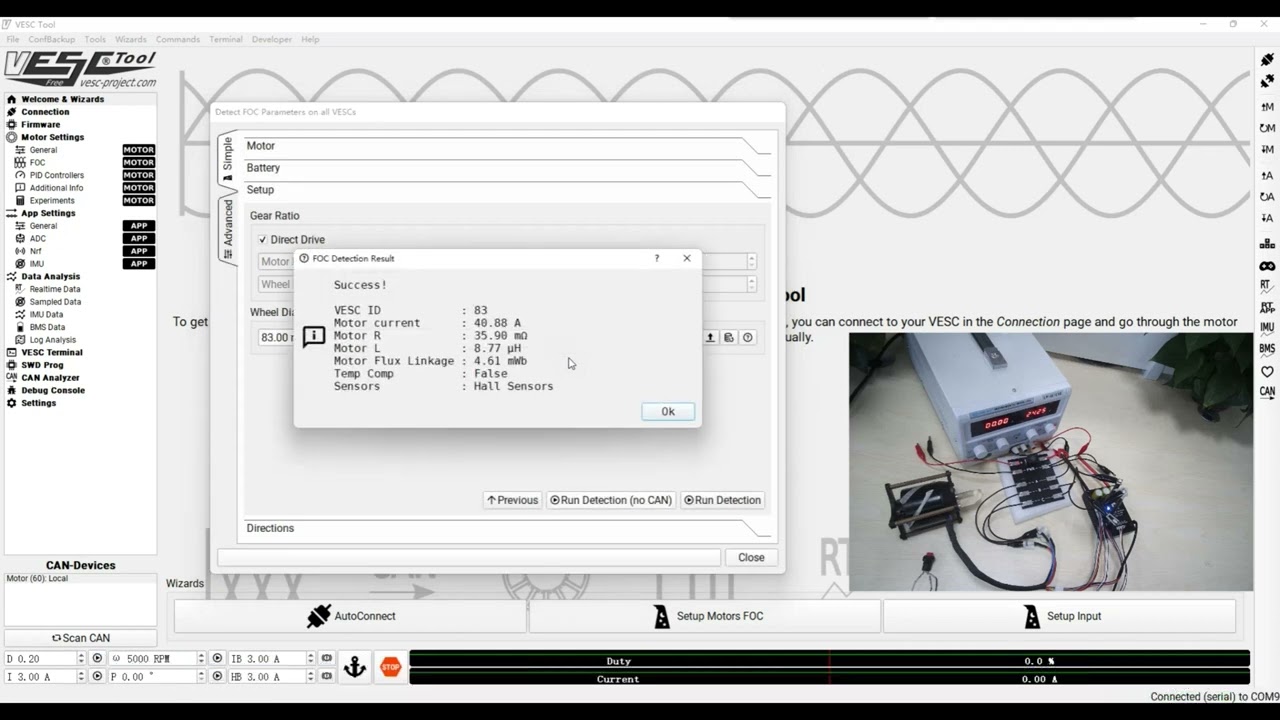Viewport: 1280px width, 720px height.
Task: Write motor configuration (down-arrow M icon)
Action: [x=1267, y=149]
